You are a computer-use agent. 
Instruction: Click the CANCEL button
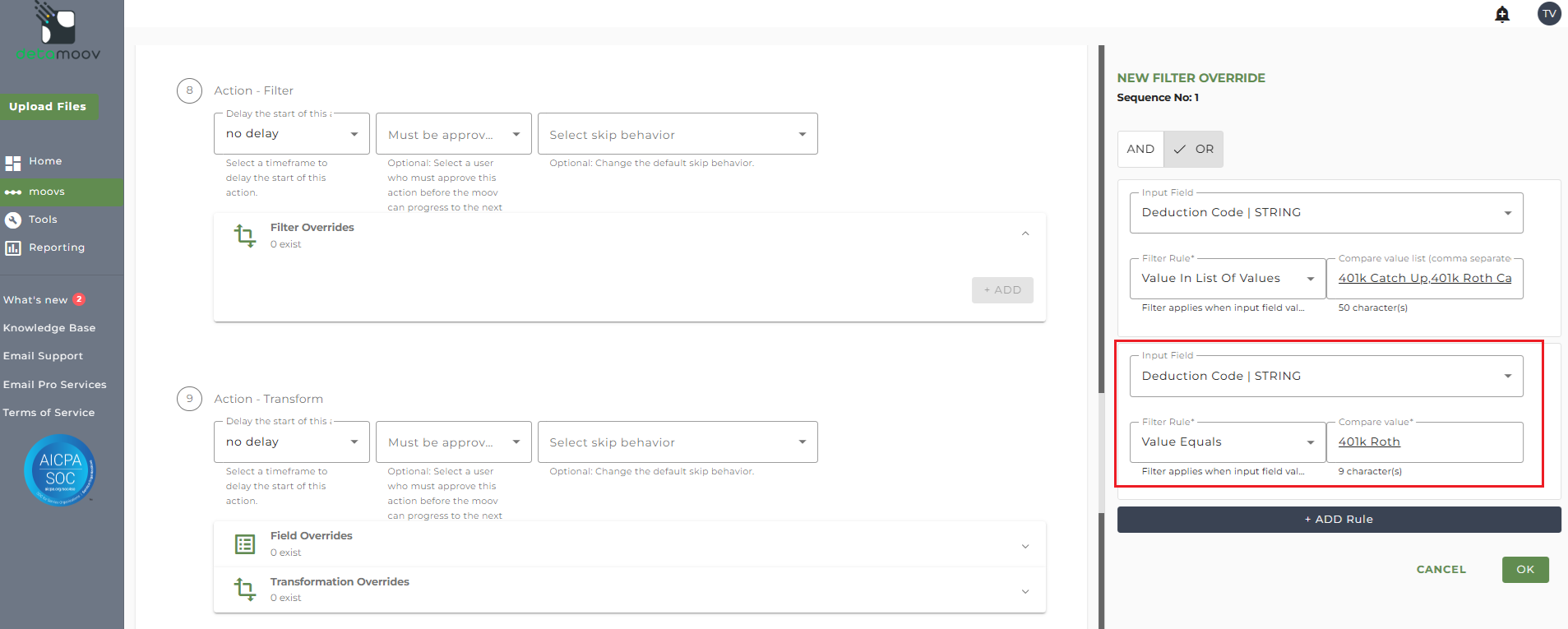point(1441,570)
